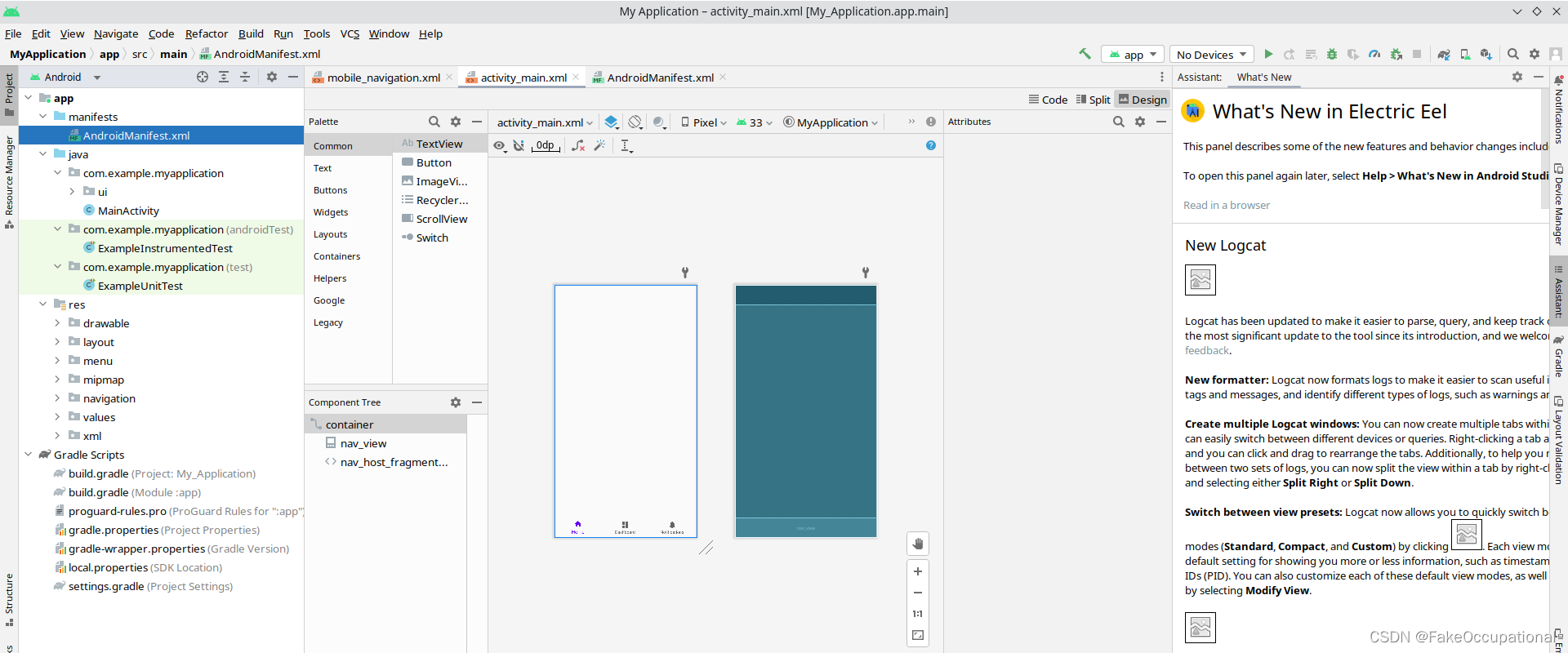
Task: Select Button in the palette list
Action: tap(434, 162)
